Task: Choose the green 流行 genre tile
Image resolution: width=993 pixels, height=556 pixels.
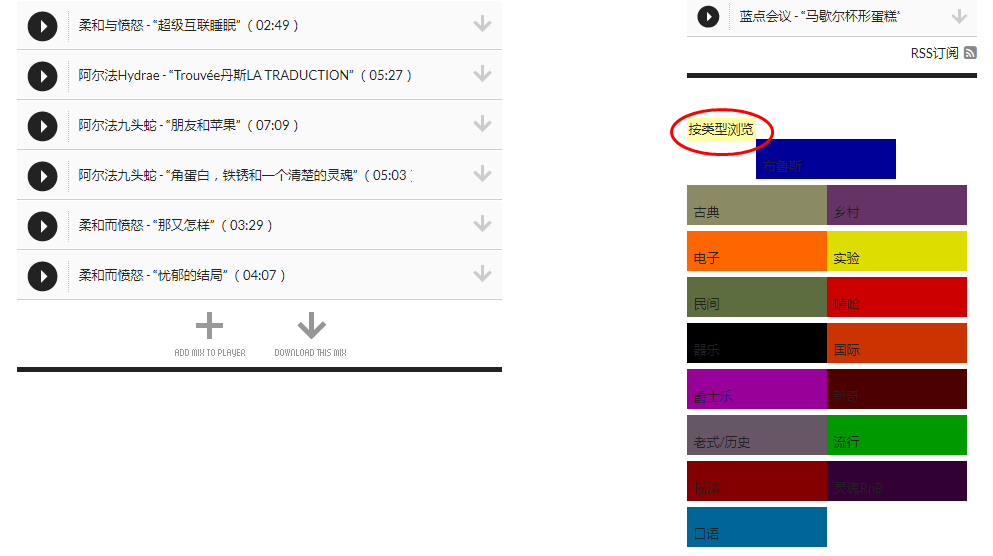Action: pyautogui.click(x=897, y=435)
